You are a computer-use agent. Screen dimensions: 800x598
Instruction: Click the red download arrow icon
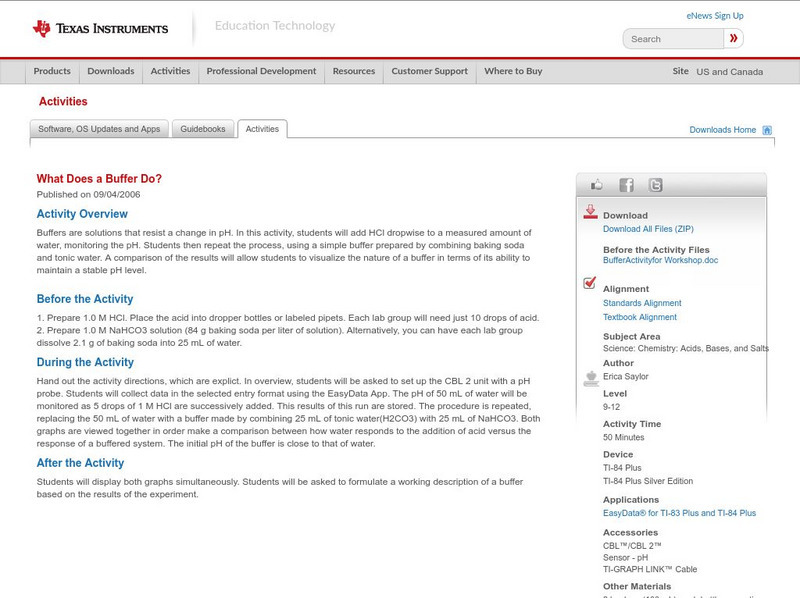tap(590, 212)
